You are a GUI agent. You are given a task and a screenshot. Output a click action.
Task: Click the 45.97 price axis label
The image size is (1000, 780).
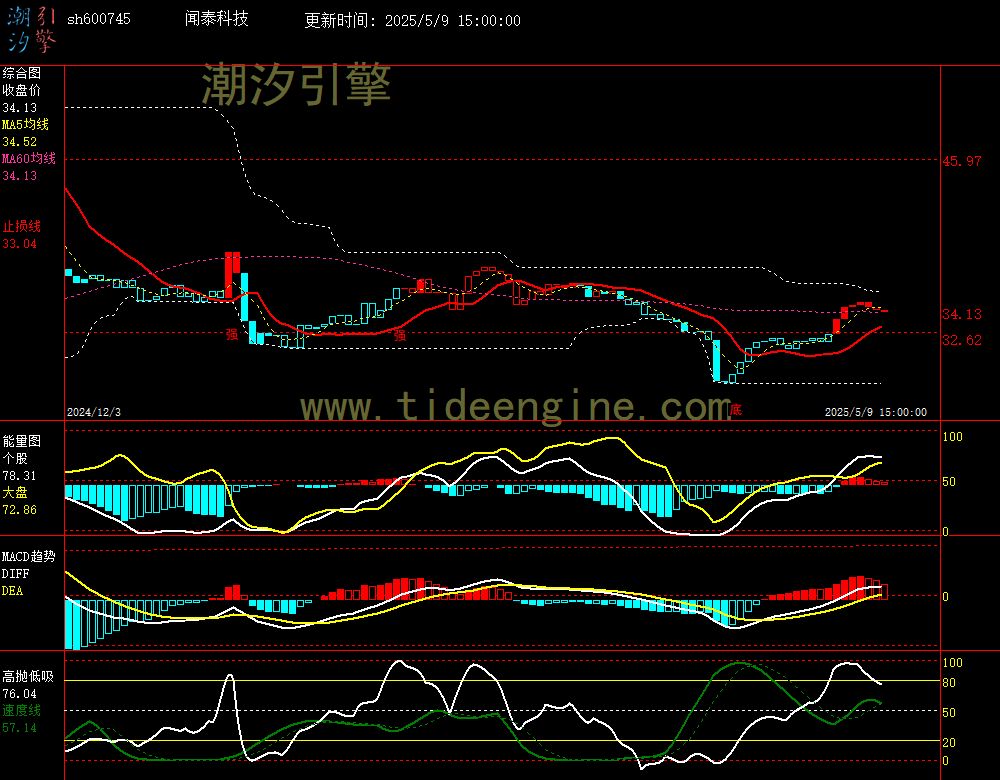coord(962,161)
